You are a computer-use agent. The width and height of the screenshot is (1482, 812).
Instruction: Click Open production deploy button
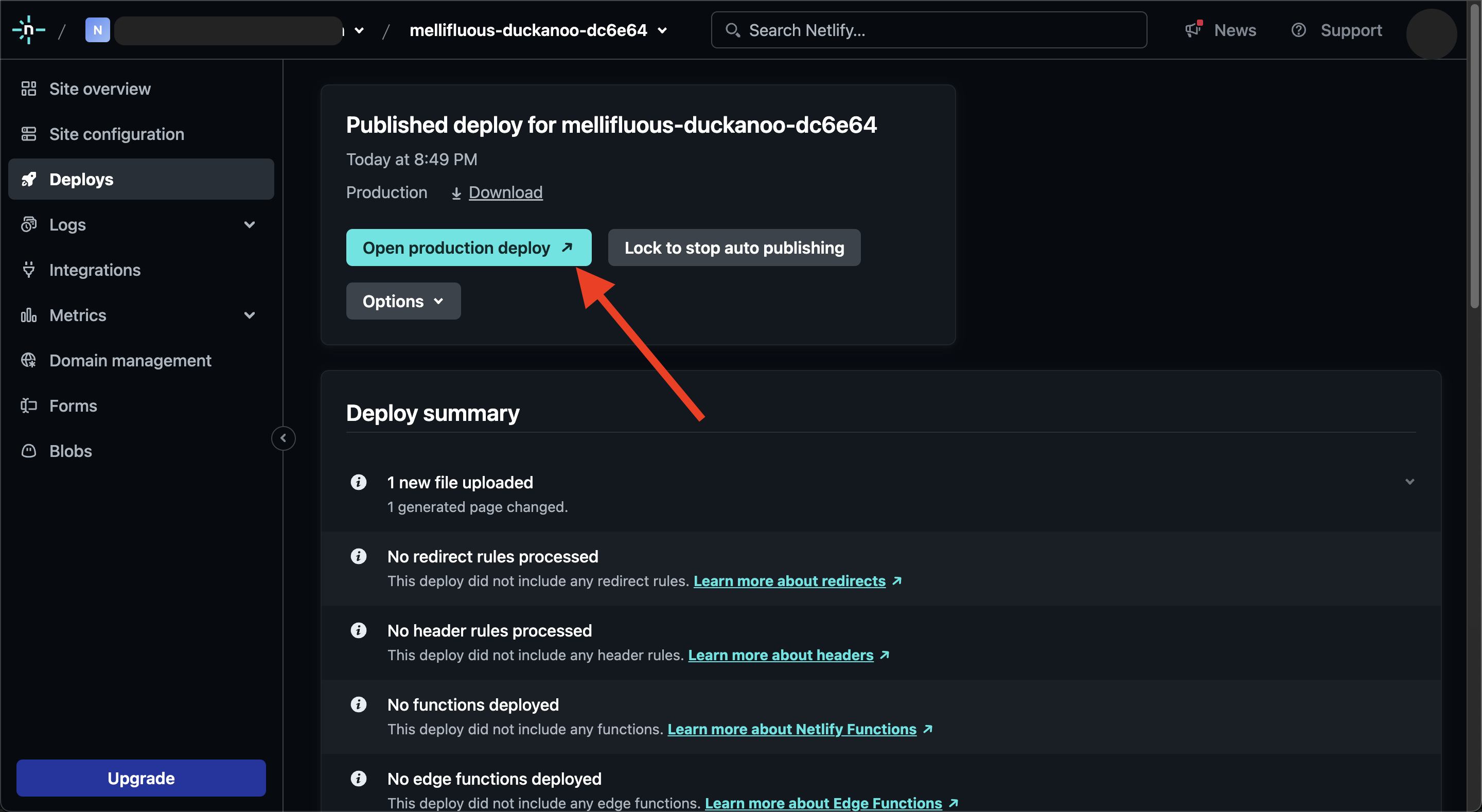click(469, 248)
